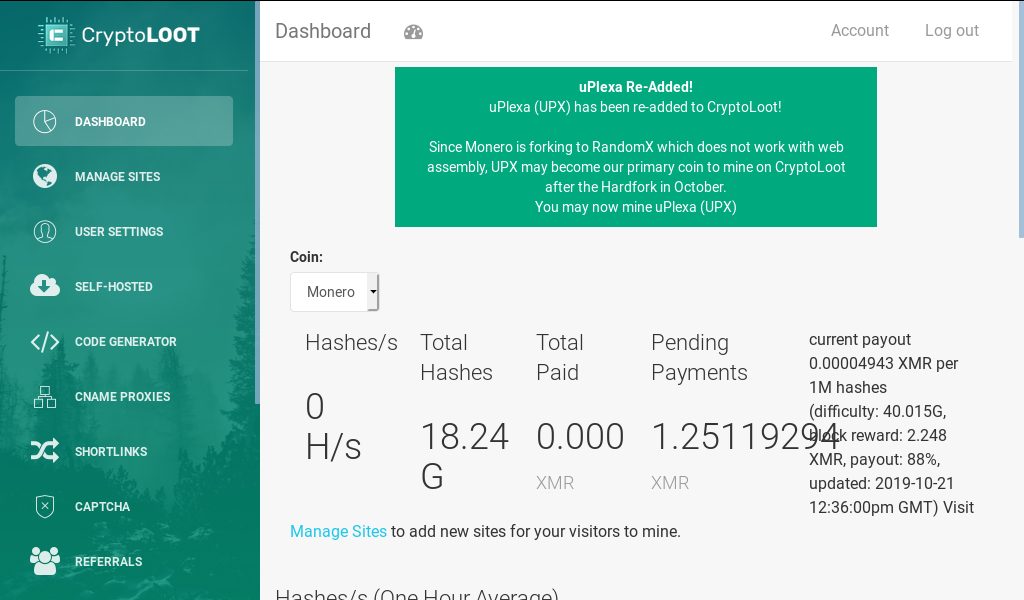Screen dimensions: 1024x600
Task: Select Captcha sidebar entry
Action: [124, 506]
